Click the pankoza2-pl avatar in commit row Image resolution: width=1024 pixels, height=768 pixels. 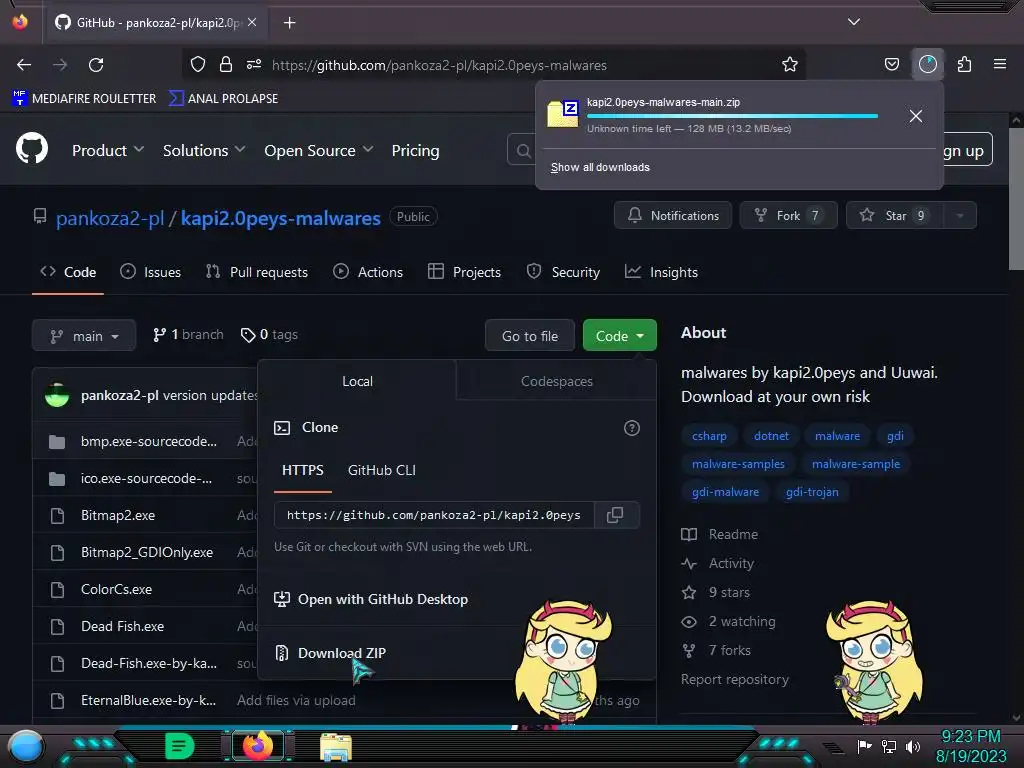click(x=57, y=395)
